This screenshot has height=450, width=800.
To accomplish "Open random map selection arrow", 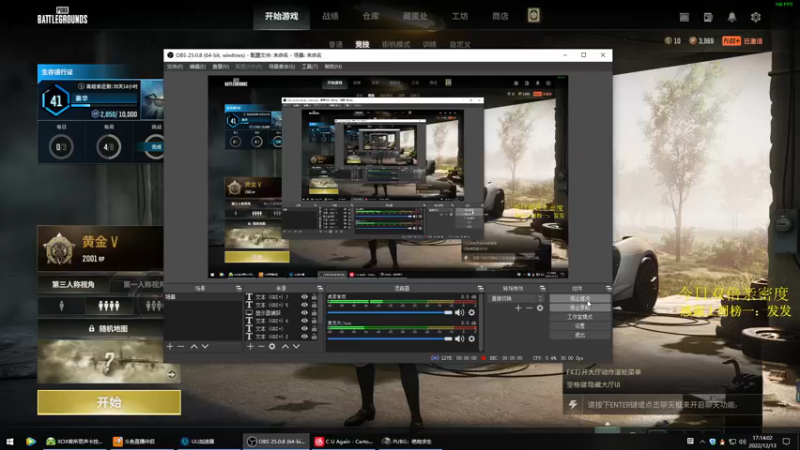I will coord(171,375).
